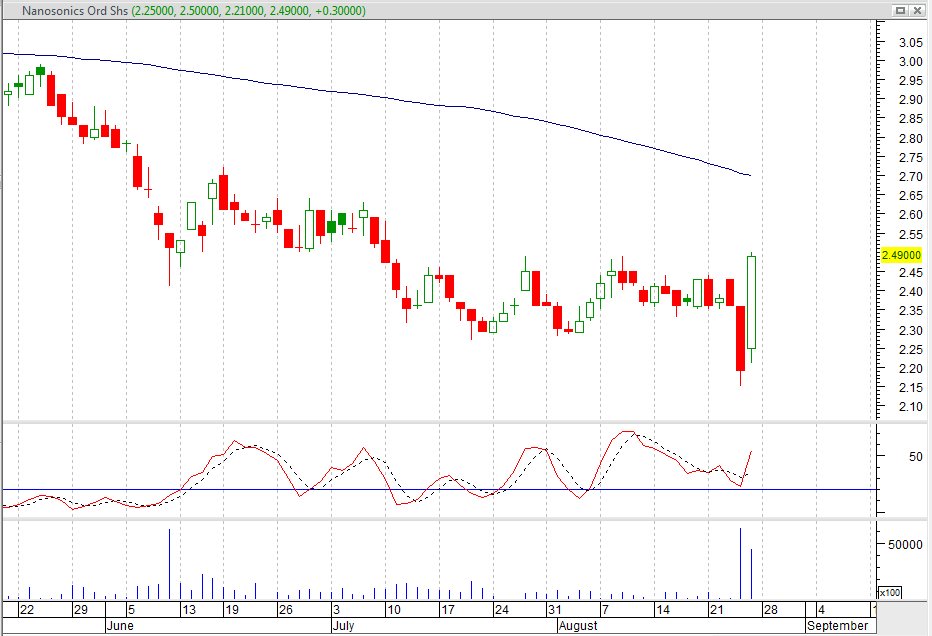The width and height of the screenshot is (932, 636).
Task: Select the July month label
Action: coord(343,626)
